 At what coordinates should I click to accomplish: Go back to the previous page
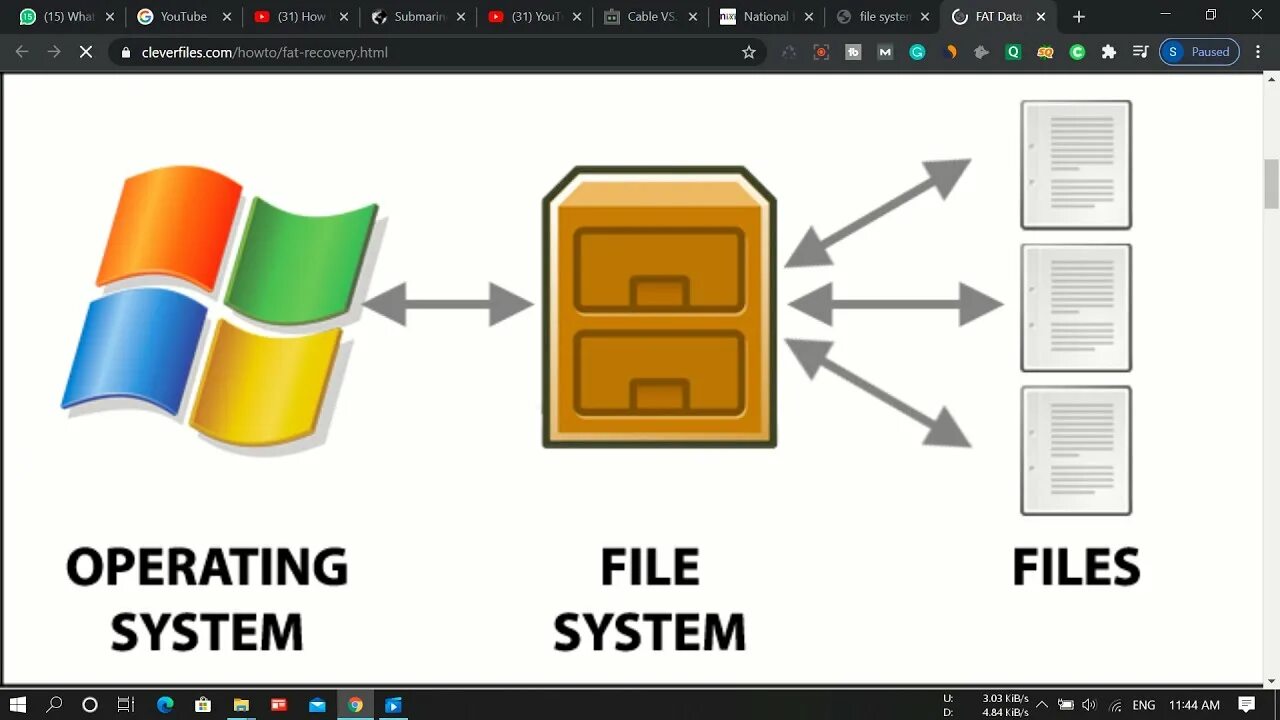22,52
